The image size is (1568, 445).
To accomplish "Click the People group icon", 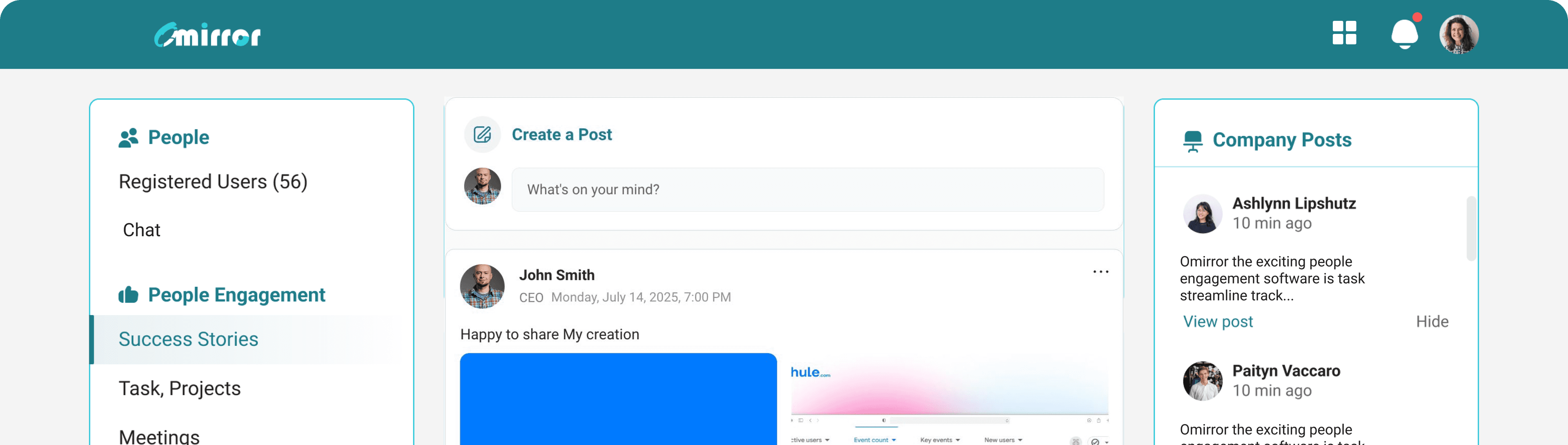I will (x=129, y=138).
